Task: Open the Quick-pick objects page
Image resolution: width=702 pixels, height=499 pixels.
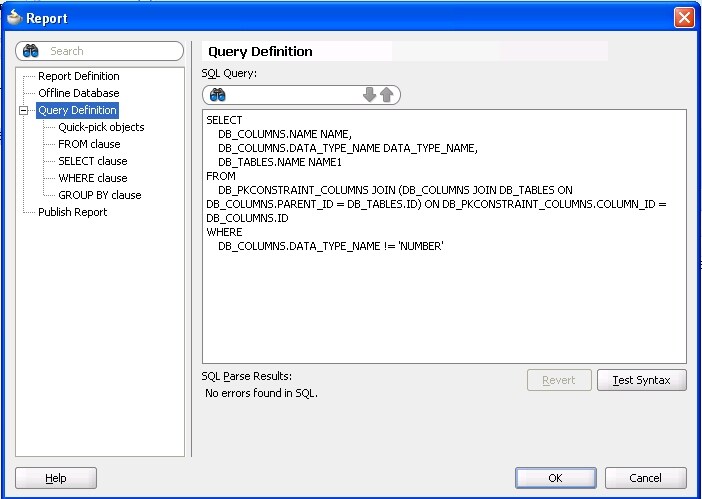Action: [101, 127]
